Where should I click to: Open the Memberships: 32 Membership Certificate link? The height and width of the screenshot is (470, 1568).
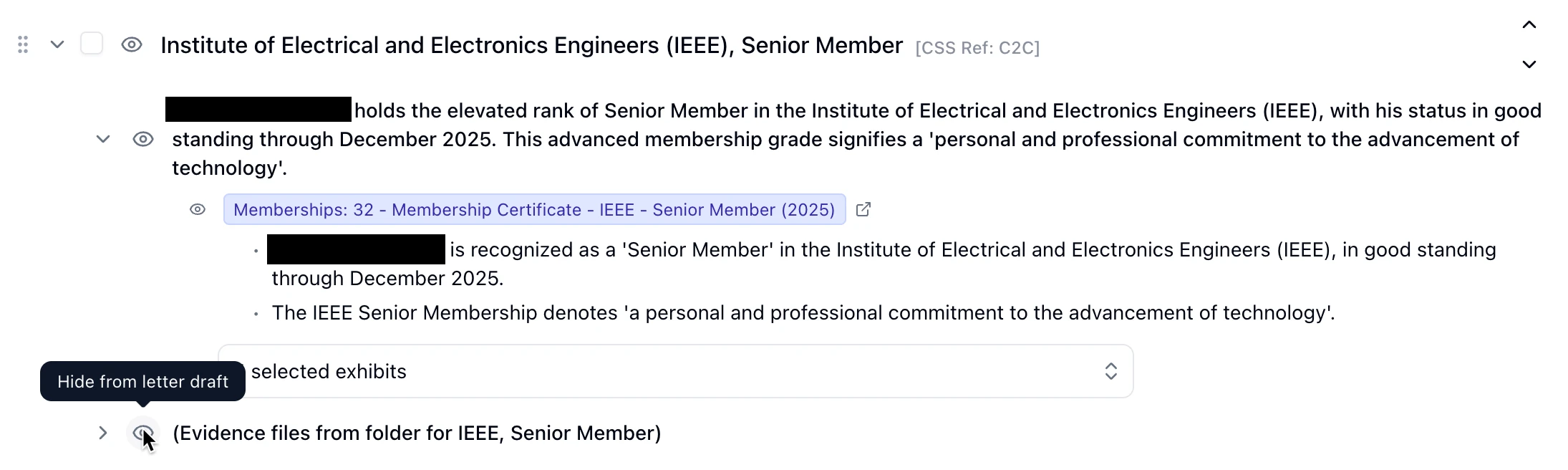pos(533,209)
